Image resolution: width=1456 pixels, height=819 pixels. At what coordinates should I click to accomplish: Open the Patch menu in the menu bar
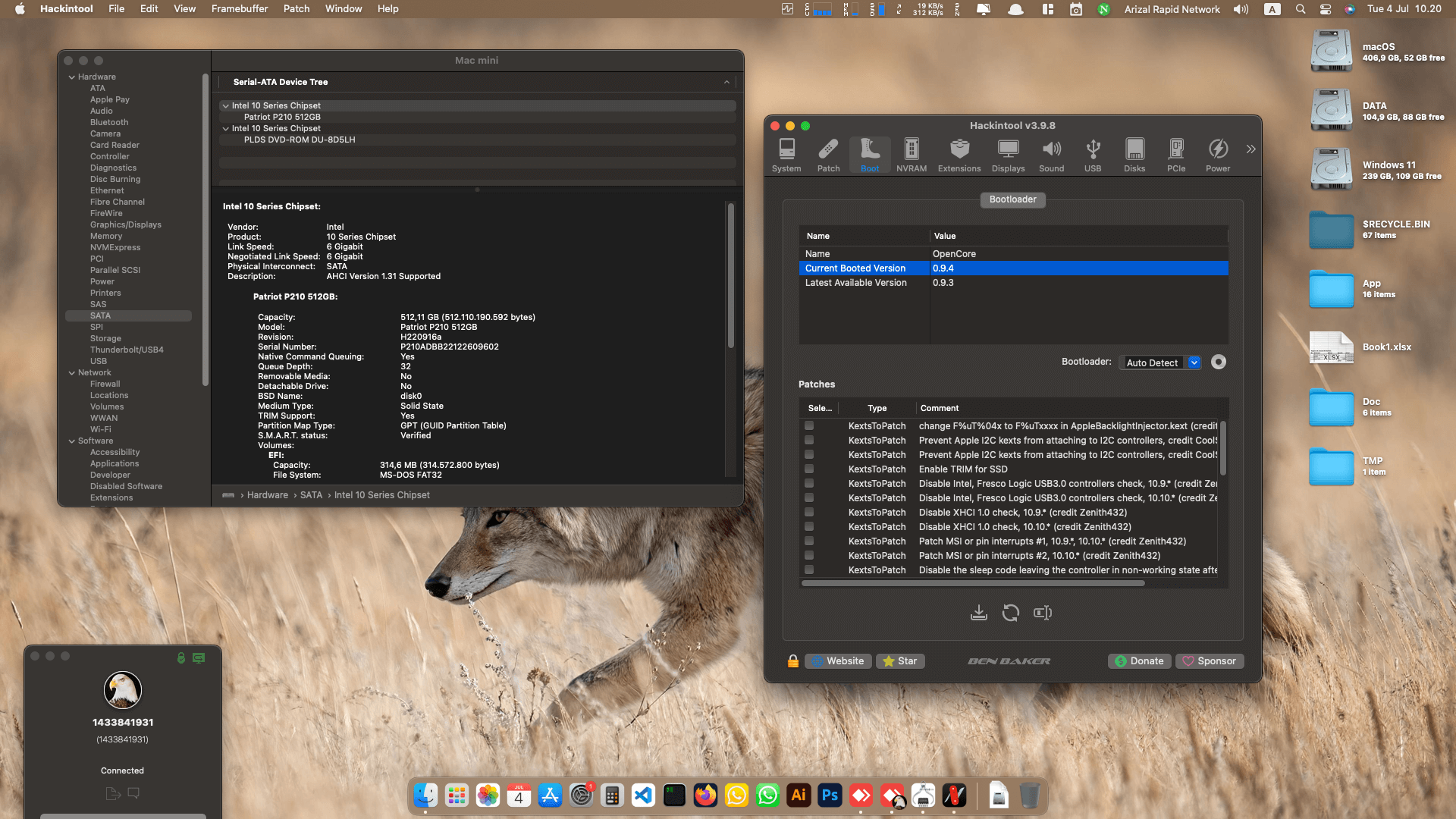[297, 9]
